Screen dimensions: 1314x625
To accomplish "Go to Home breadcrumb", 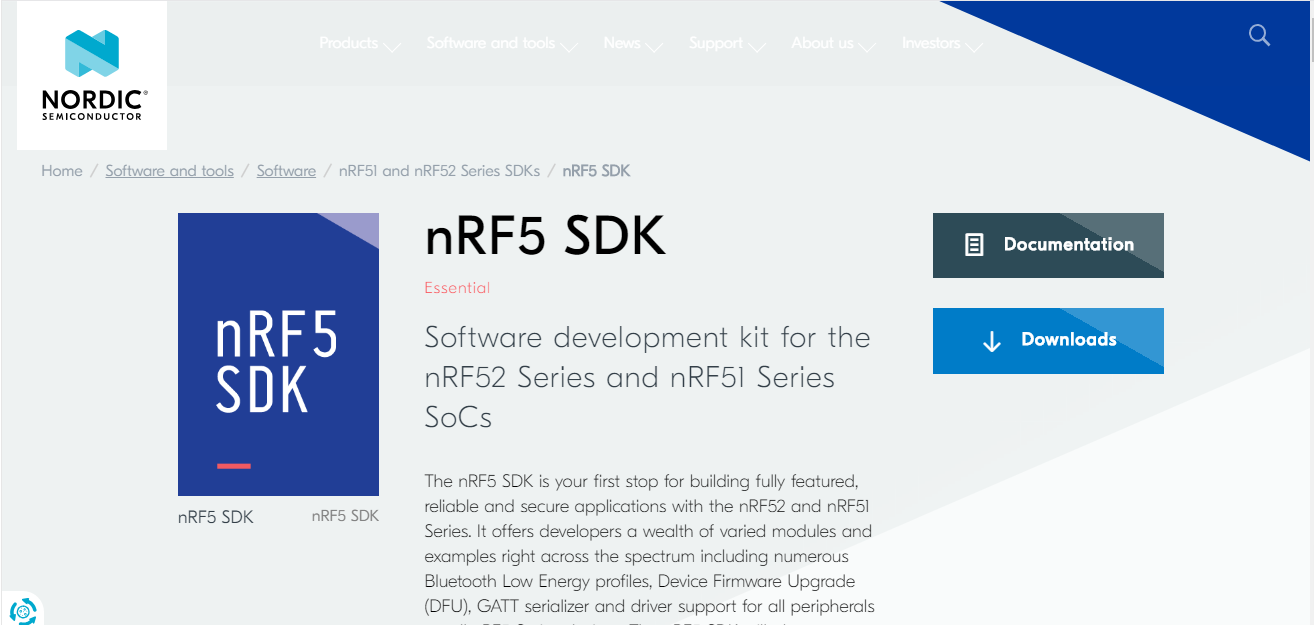I will (62, 171).
